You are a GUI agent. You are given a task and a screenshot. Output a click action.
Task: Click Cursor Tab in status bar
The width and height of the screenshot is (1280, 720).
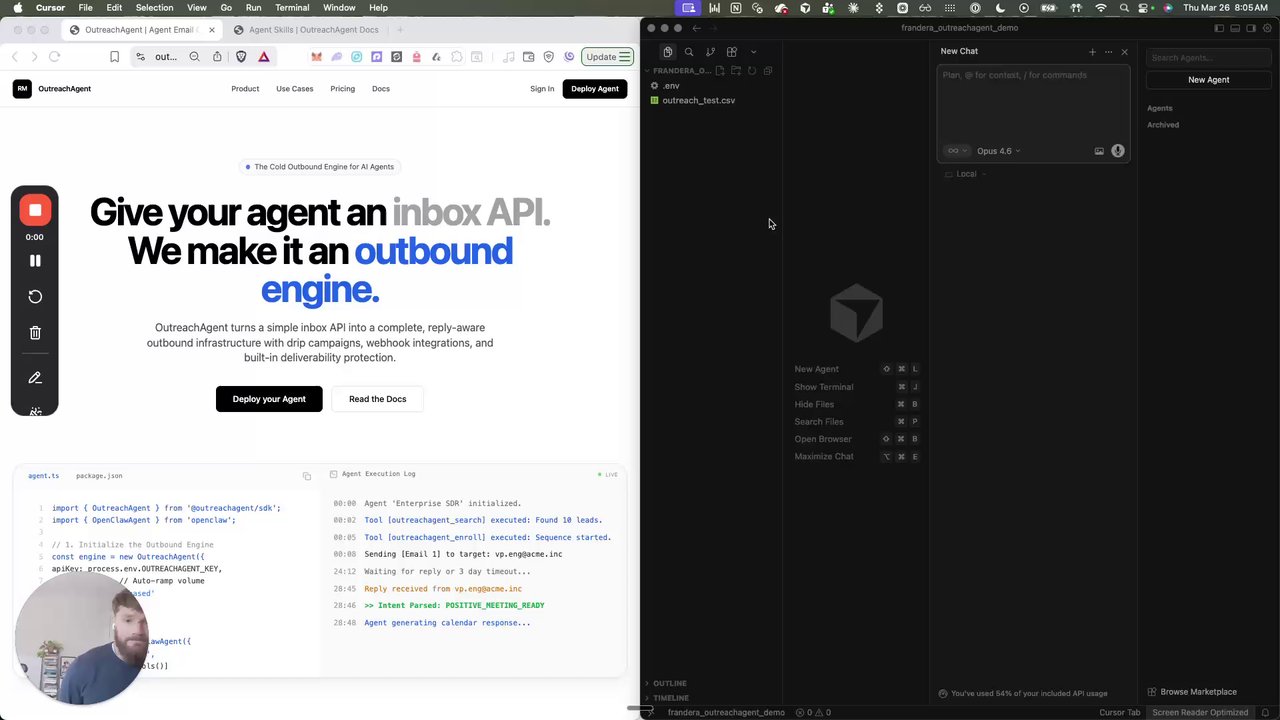click(1119, 712)
